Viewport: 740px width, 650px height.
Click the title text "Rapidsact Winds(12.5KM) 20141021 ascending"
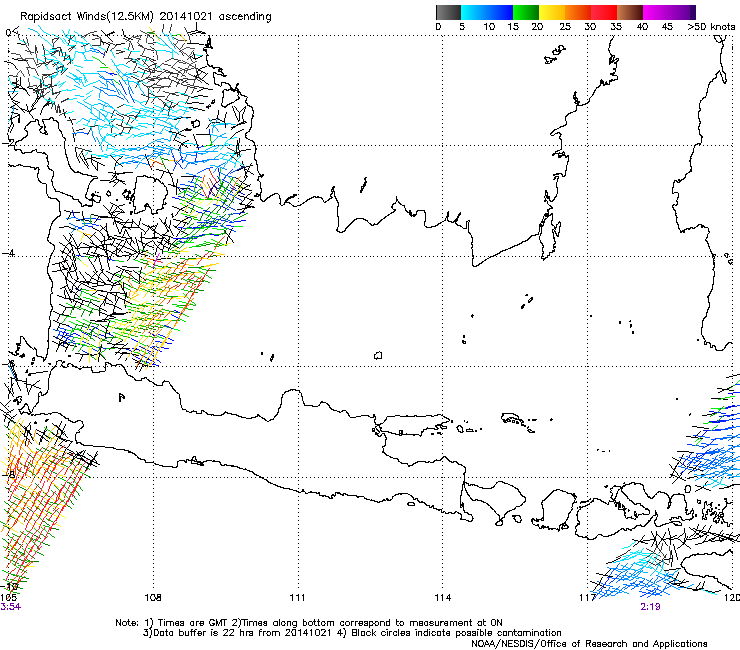pyautogui.click(x=146, y=17)
